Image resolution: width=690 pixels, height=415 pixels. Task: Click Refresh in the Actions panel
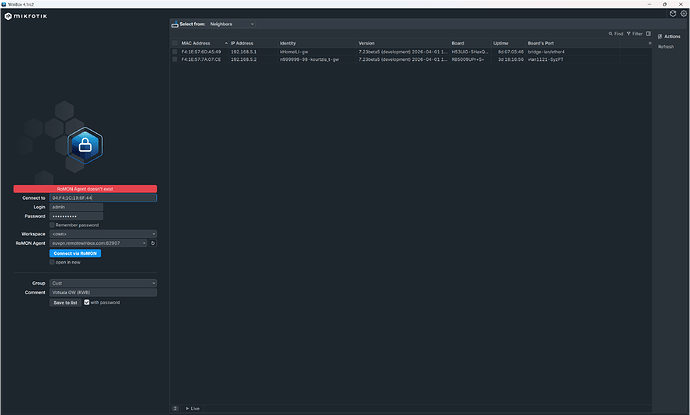666,47
